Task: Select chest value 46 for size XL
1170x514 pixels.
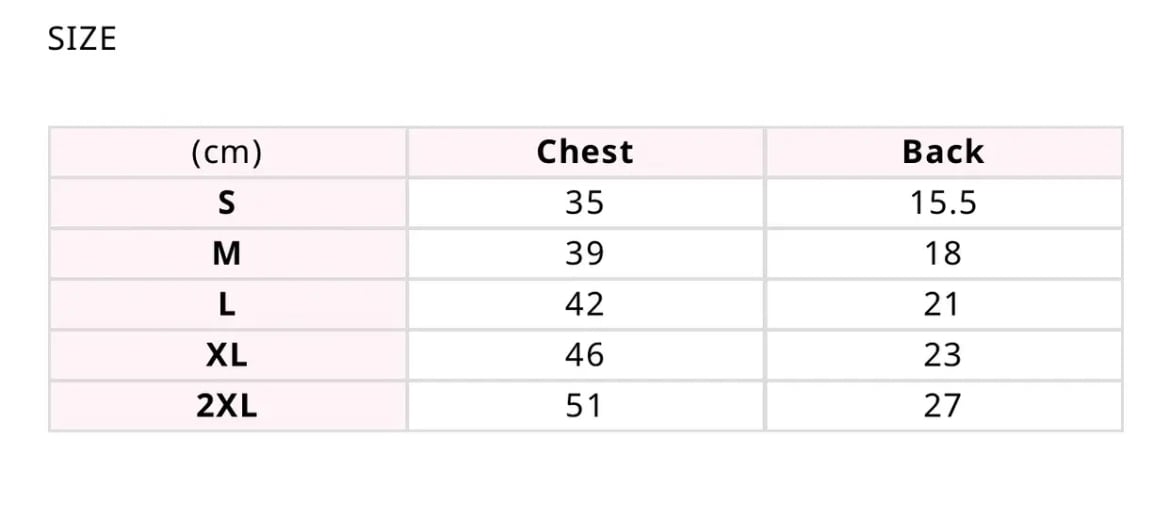Action: pyautogui.click(x=585, y=355)
